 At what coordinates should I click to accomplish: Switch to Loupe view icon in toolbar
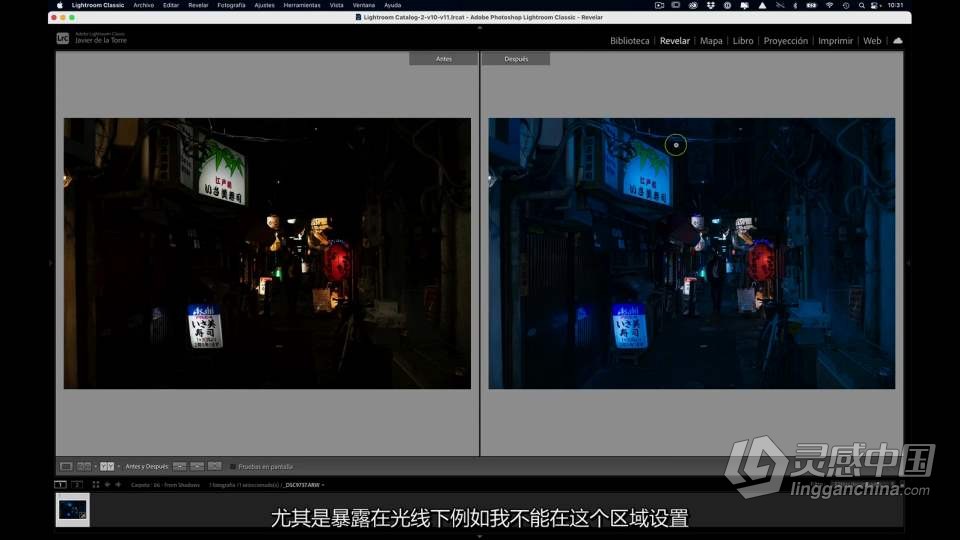pyautogui.click(x=66, y=467)
